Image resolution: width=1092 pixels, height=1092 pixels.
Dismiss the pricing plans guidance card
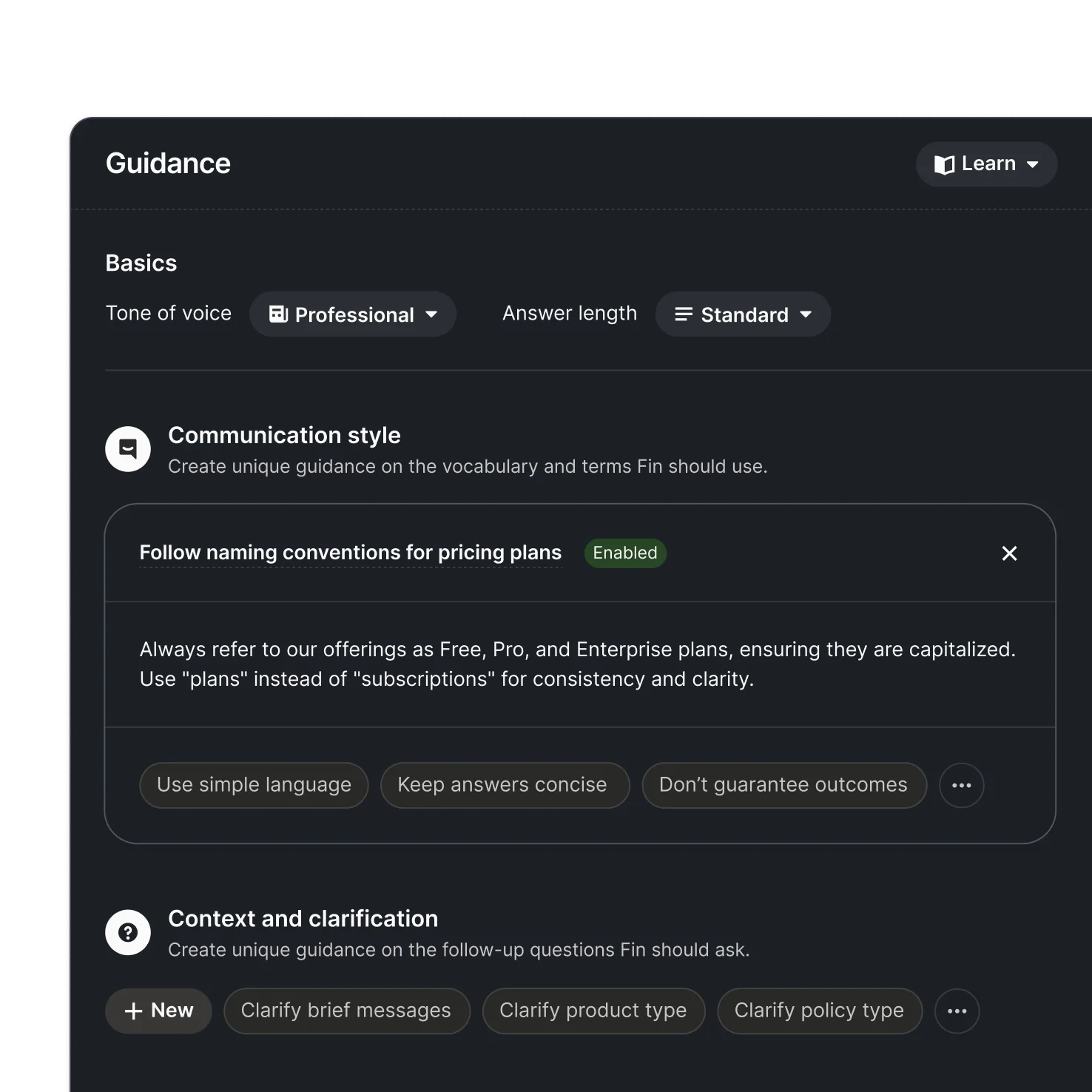pos(1009,553)
